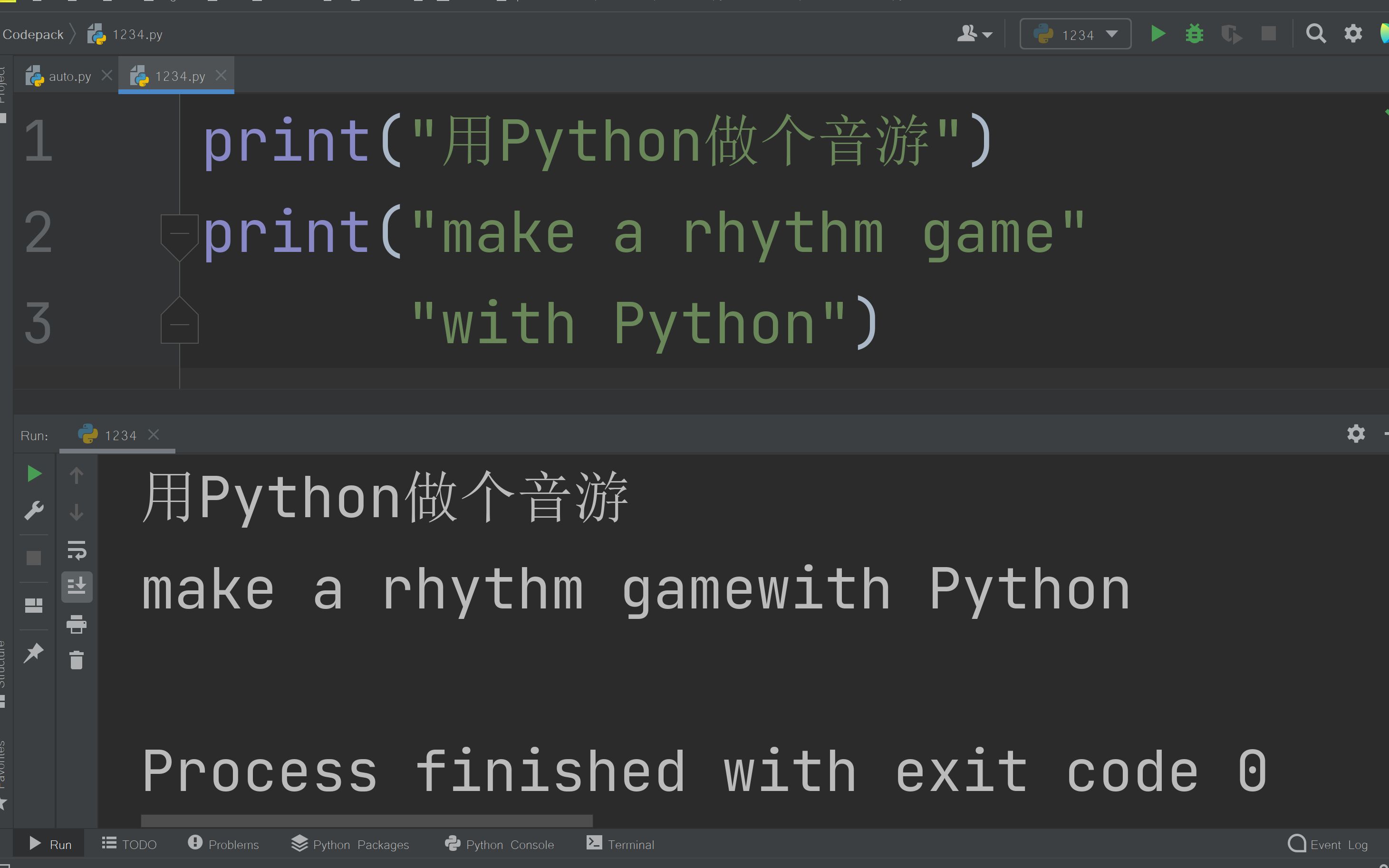Open Settings via the gear icon in toolbar
This screenshot has height=868, width=1389.
[1353, 34]
